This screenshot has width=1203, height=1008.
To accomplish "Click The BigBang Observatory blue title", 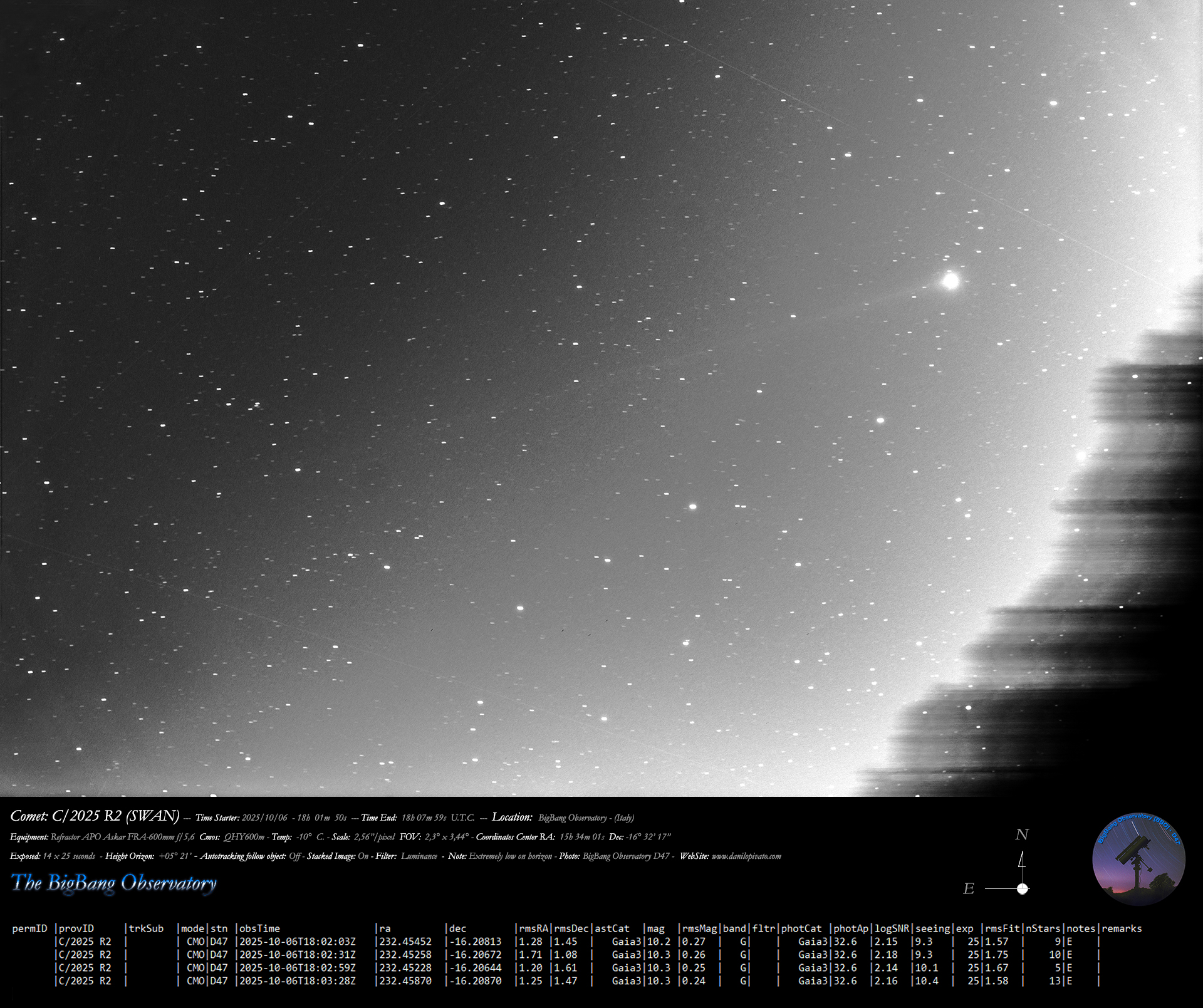I will coord(114,883).
